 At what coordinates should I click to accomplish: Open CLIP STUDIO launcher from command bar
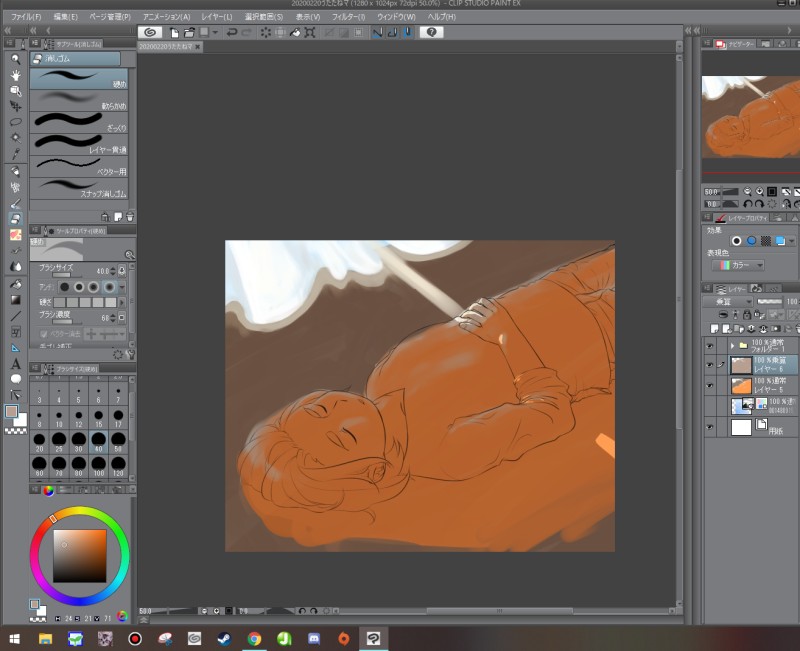tap(150, 32)
